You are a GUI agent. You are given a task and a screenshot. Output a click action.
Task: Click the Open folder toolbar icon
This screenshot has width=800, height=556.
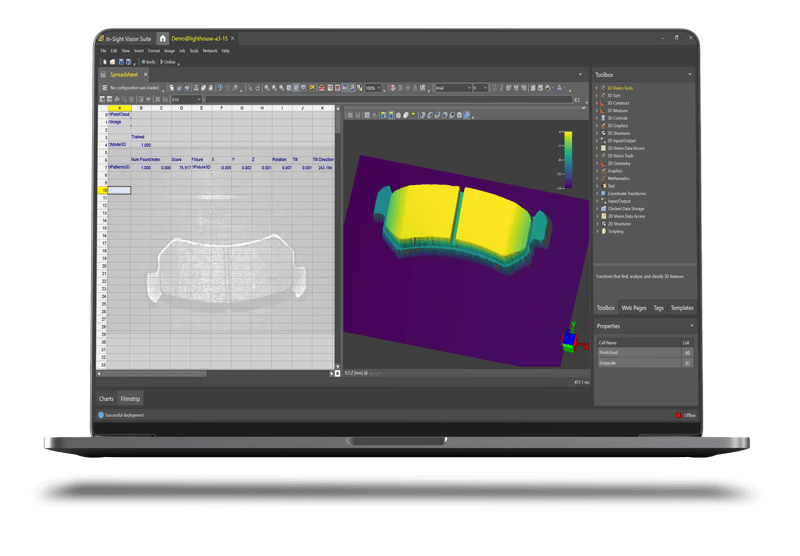pos(112,62)
